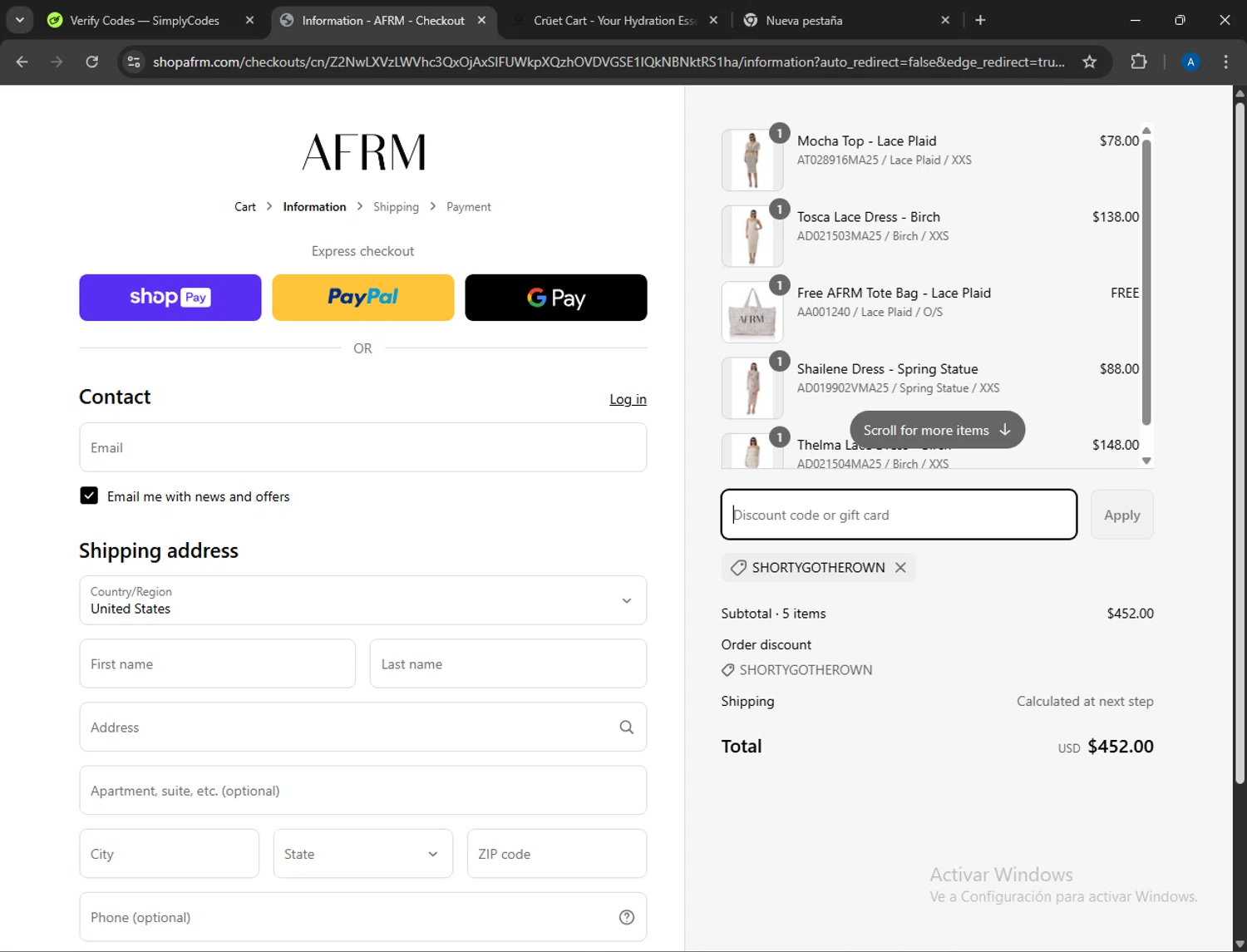Viewport: 1247px width, 952px height.
Task: Open site information icon in address bar
Action: [134, 62]
